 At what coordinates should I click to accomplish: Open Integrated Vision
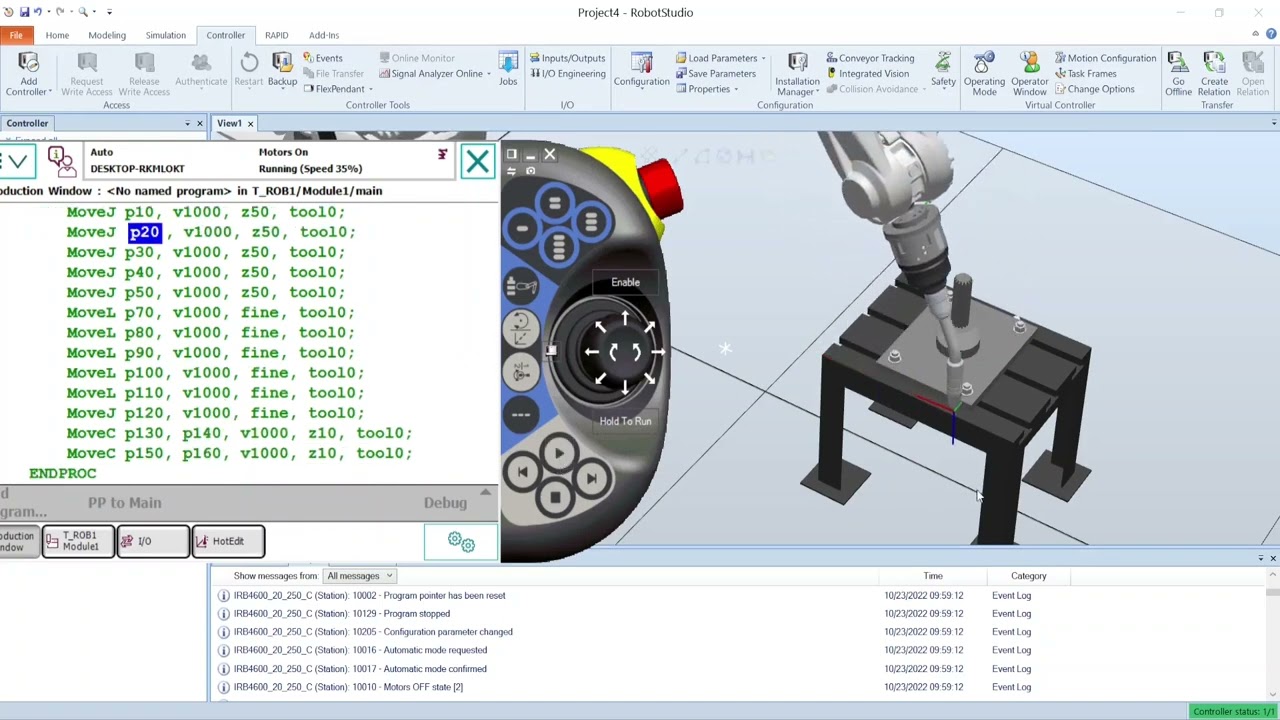click(867, 74)
